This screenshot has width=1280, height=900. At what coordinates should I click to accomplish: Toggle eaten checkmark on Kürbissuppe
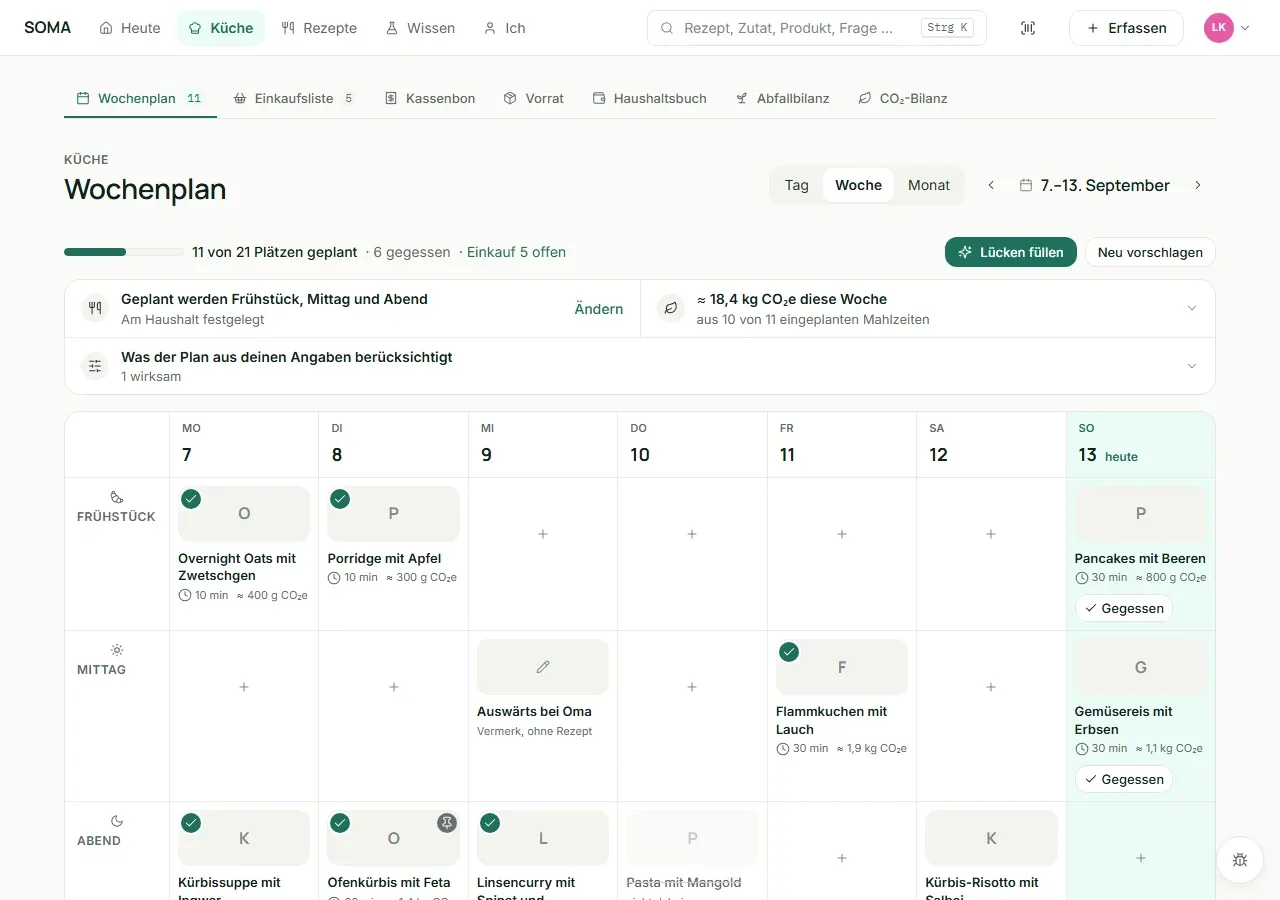[191, 823]
